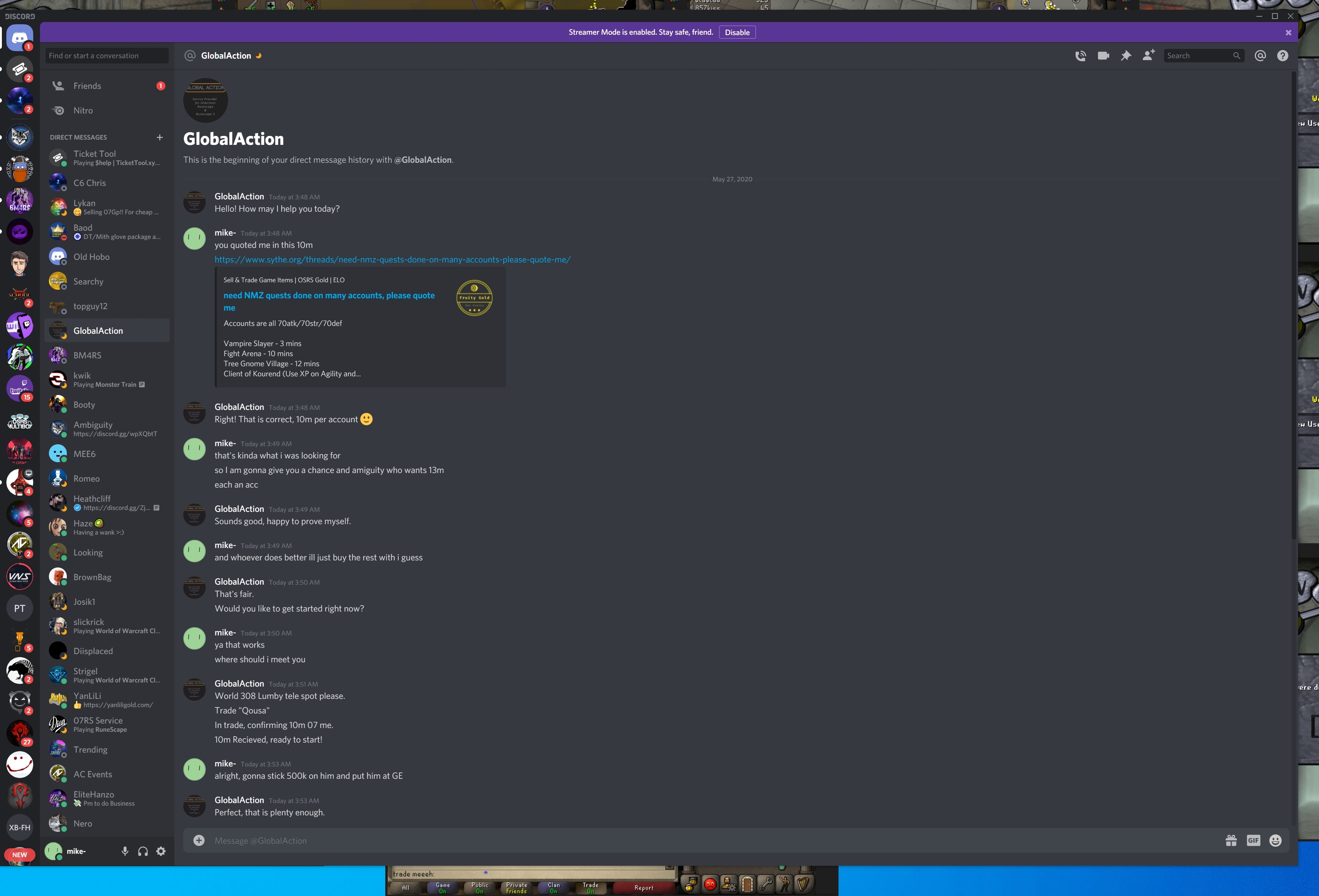Toggle headphone deafen
Viewport: 1319px width, 896px height.
click(x=143, y=851)
